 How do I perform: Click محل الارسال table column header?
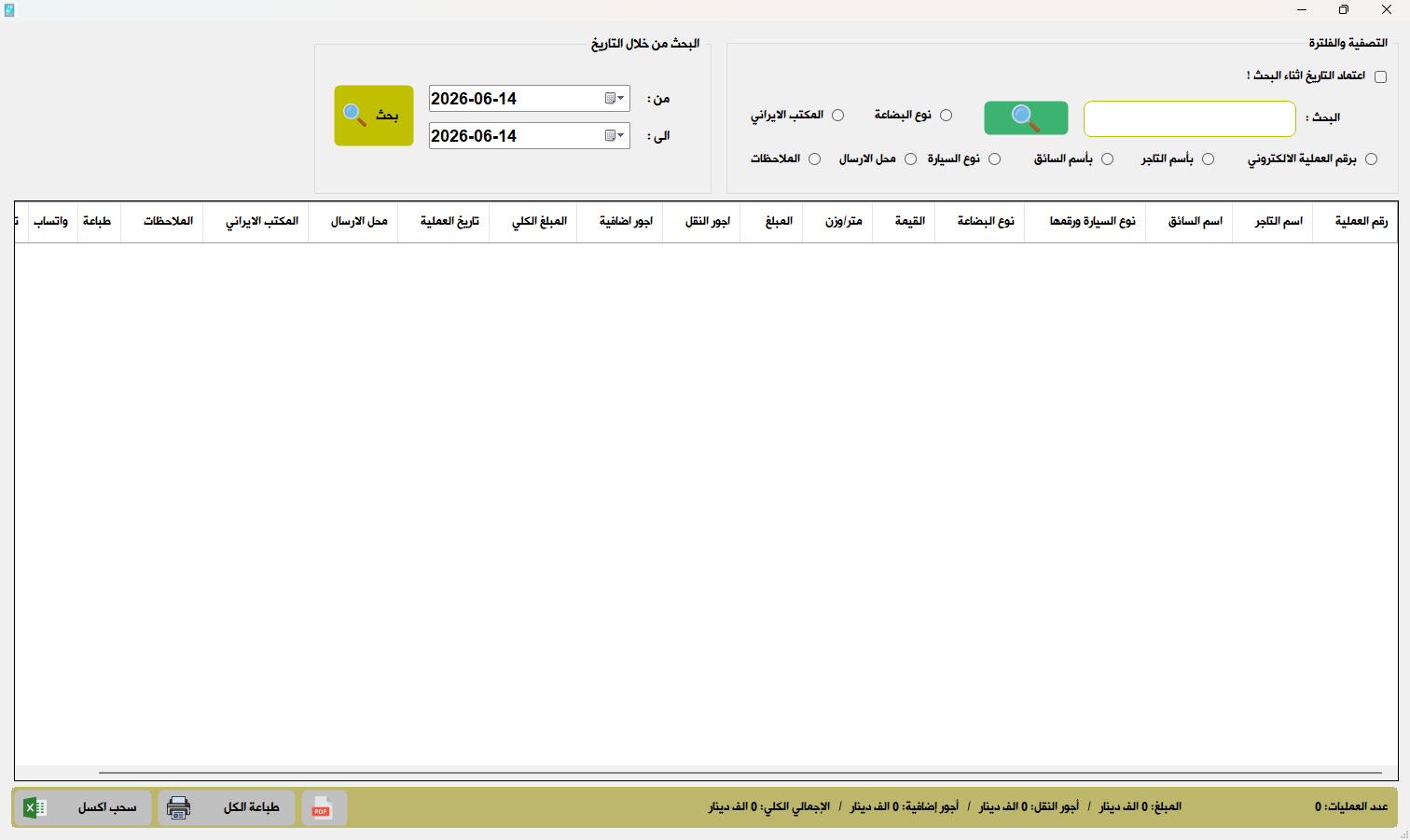(x=353, y=222)
